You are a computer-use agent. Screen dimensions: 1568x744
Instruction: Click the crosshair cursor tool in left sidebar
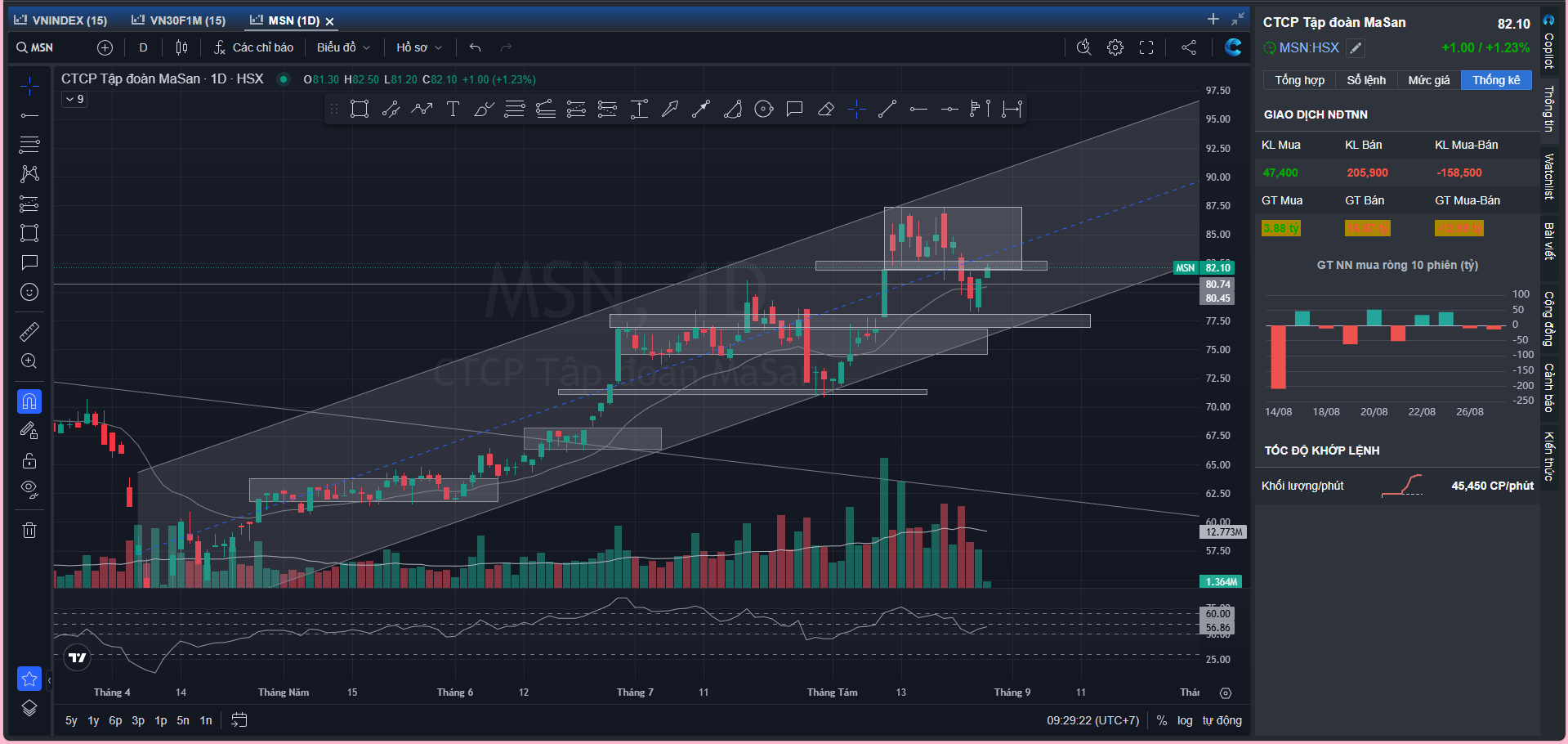pos(29,86)
